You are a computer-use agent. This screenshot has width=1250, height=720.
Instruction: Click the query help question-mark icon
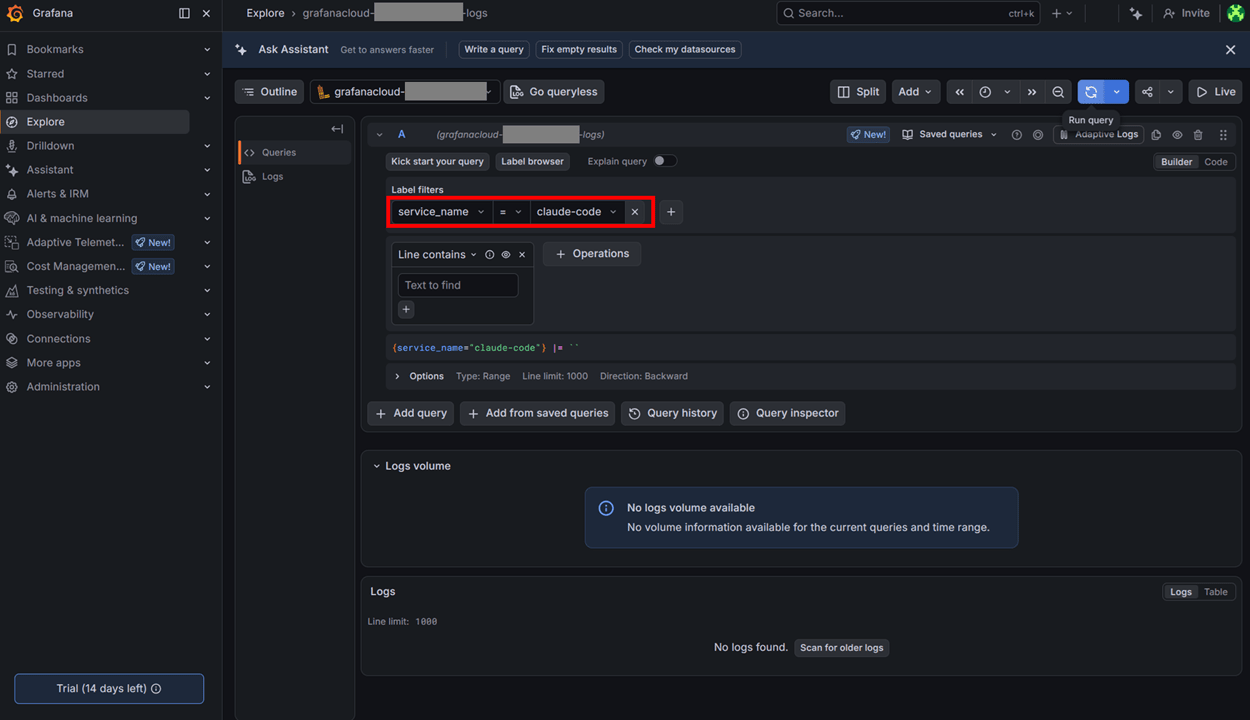point(1017,135)
